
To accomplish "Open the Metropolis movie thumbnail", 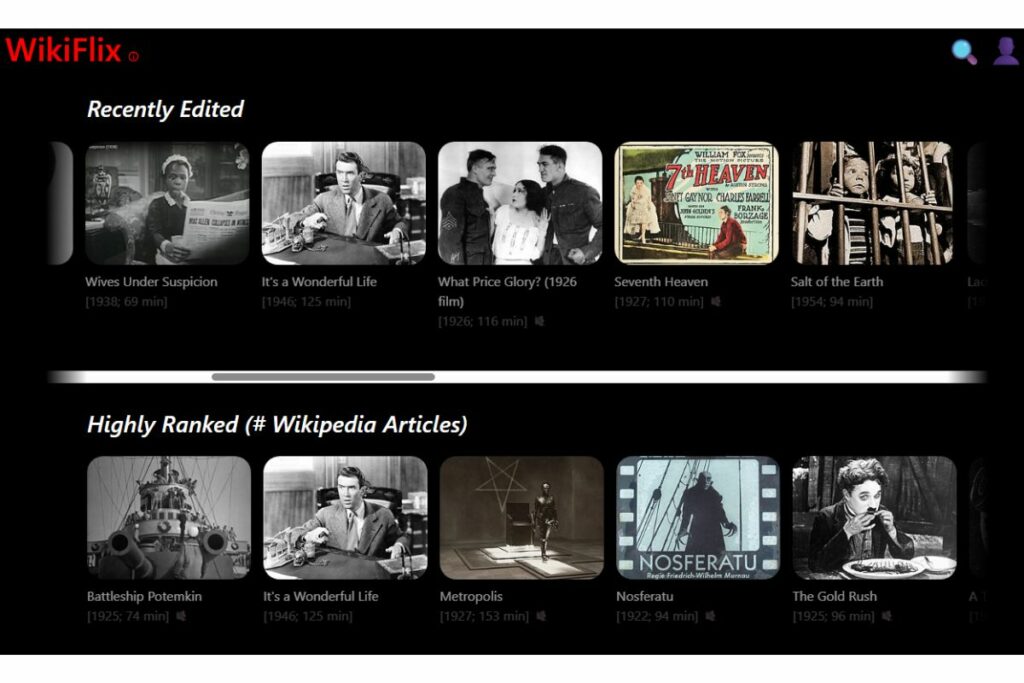I will [x=518, y=516].
